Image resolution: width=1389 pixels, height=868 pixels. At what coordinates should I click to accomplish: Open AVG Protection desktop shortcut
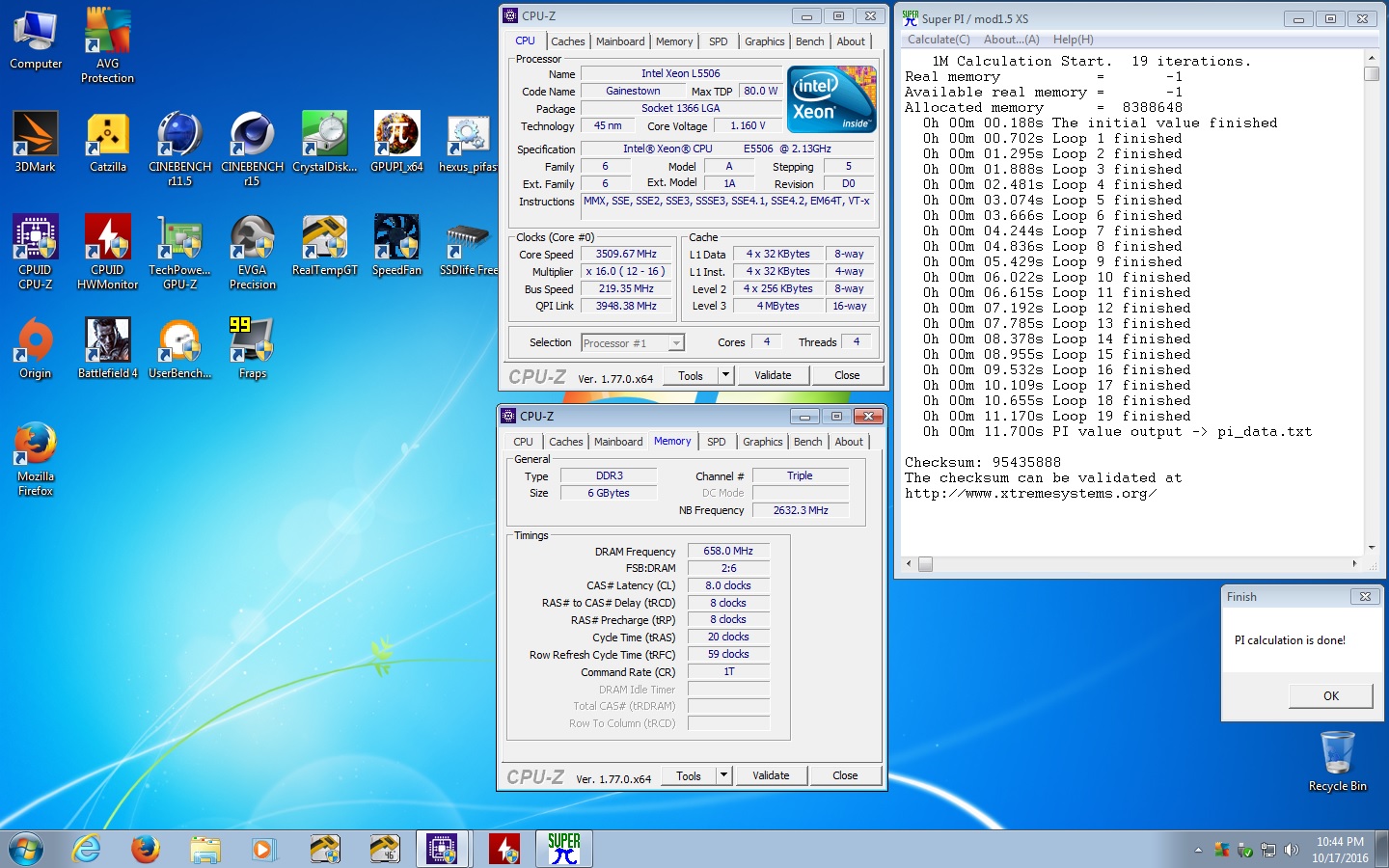(108, 45)
